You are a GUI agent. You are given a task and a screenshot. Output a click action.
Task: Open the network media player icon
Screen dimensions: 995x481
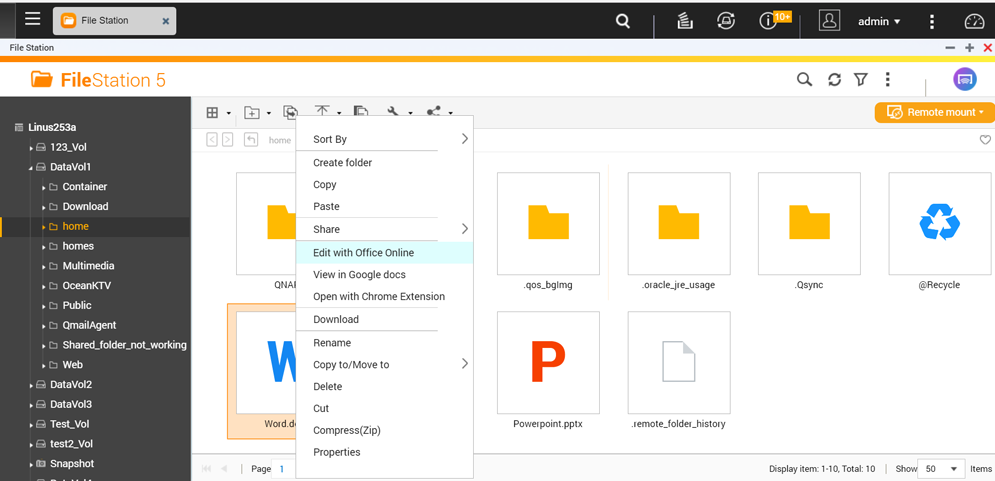[964, 80]
